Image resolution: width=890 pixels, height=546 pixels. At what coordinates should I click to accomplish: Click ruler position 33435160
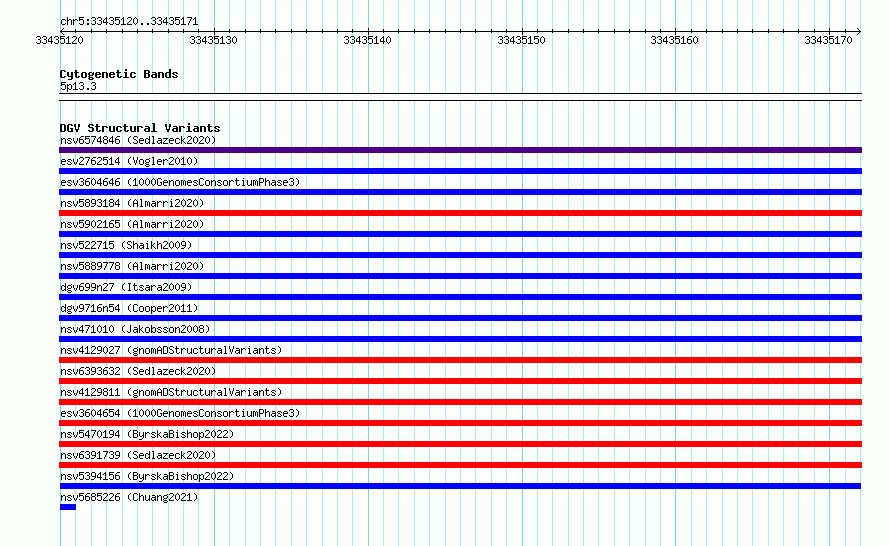pos(674,40)
